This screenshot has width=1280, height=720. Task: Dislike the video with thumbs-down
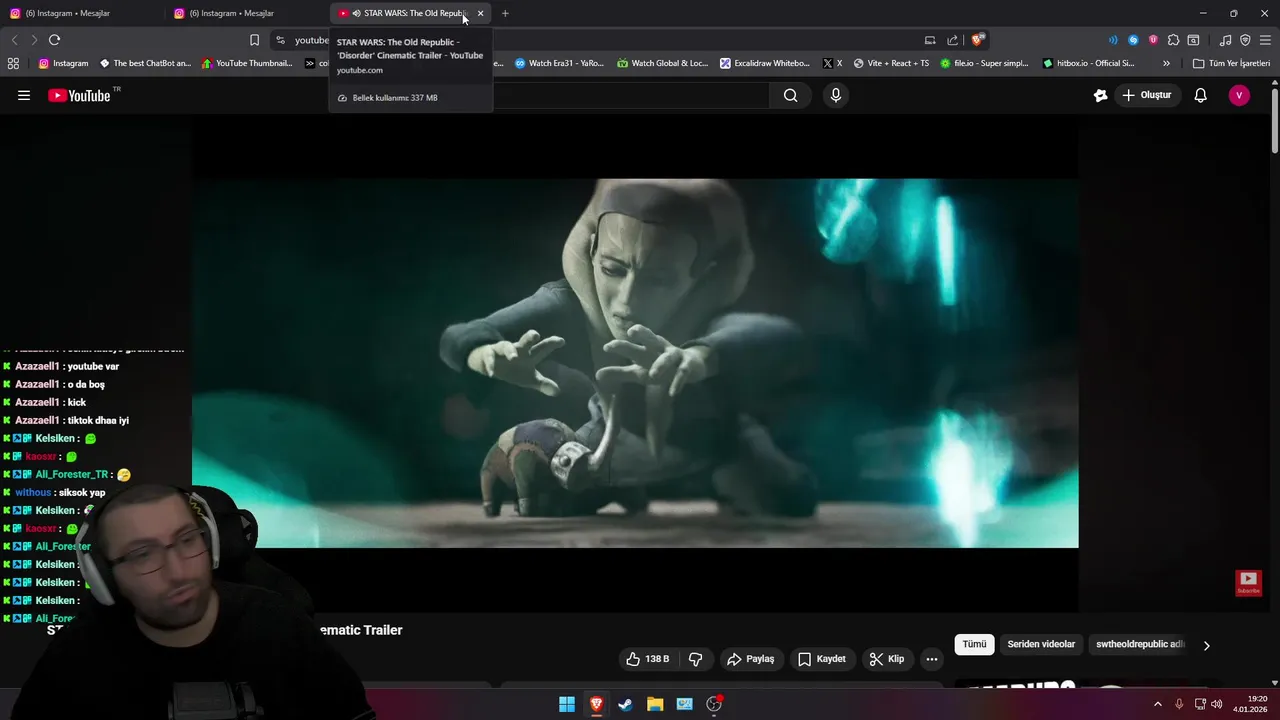(x=695, y=659)
